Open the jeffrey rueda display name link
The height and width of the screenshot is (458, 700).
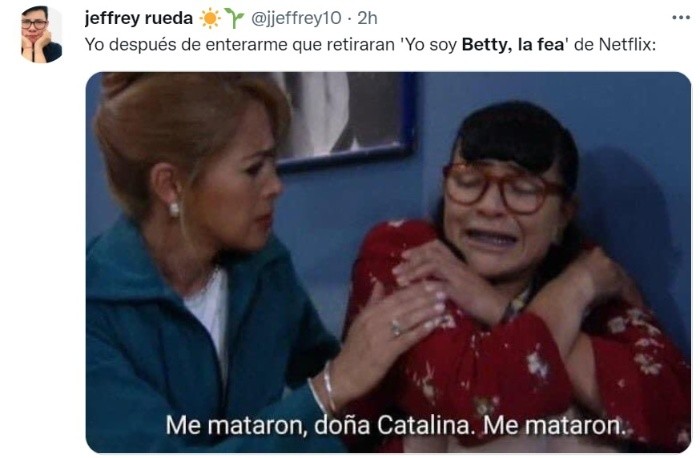139,18
